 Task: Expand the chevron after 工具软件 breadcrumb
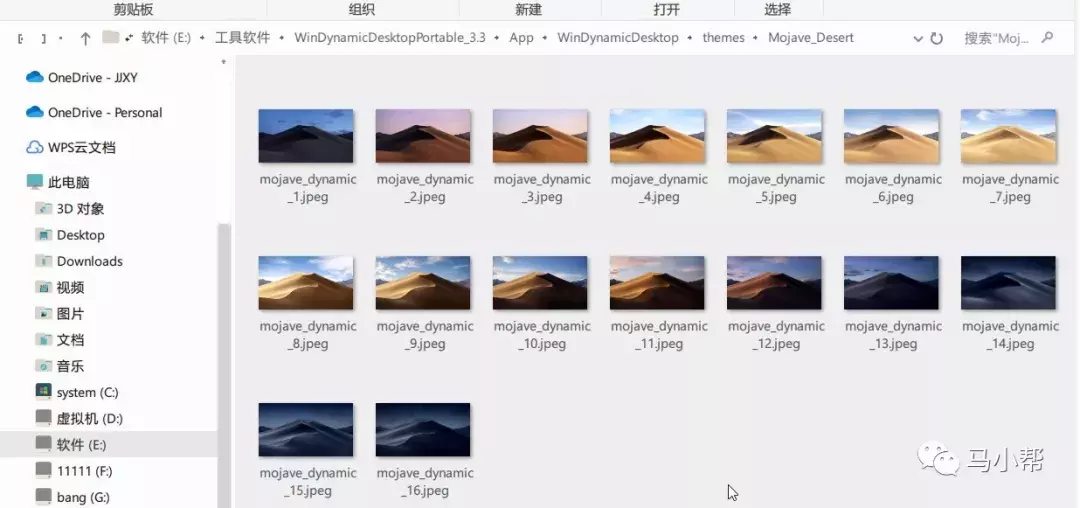[x=282, y=39]
